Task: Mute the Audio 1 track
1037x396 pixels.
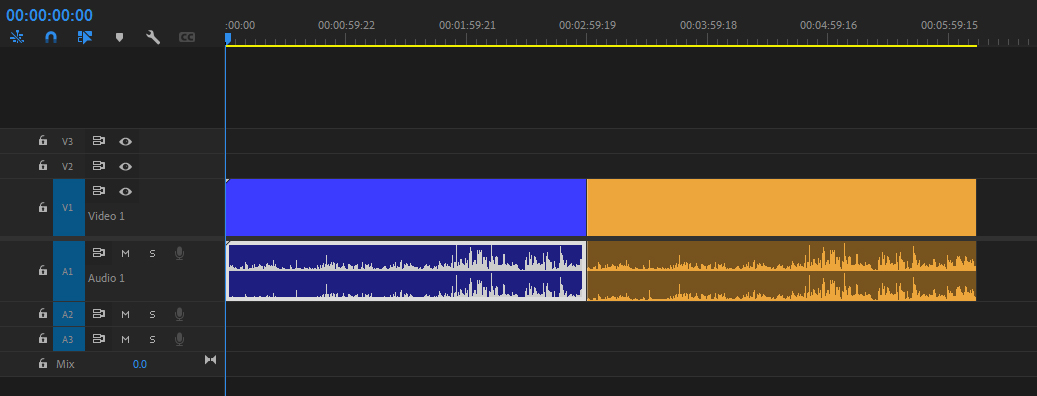Action: 125,253
